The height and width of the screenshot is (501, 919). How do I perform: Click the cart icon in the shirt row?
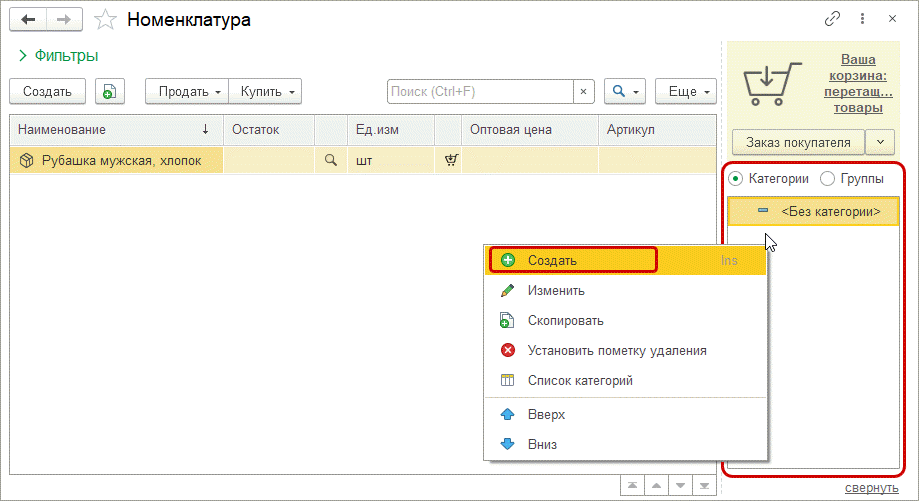450,159
